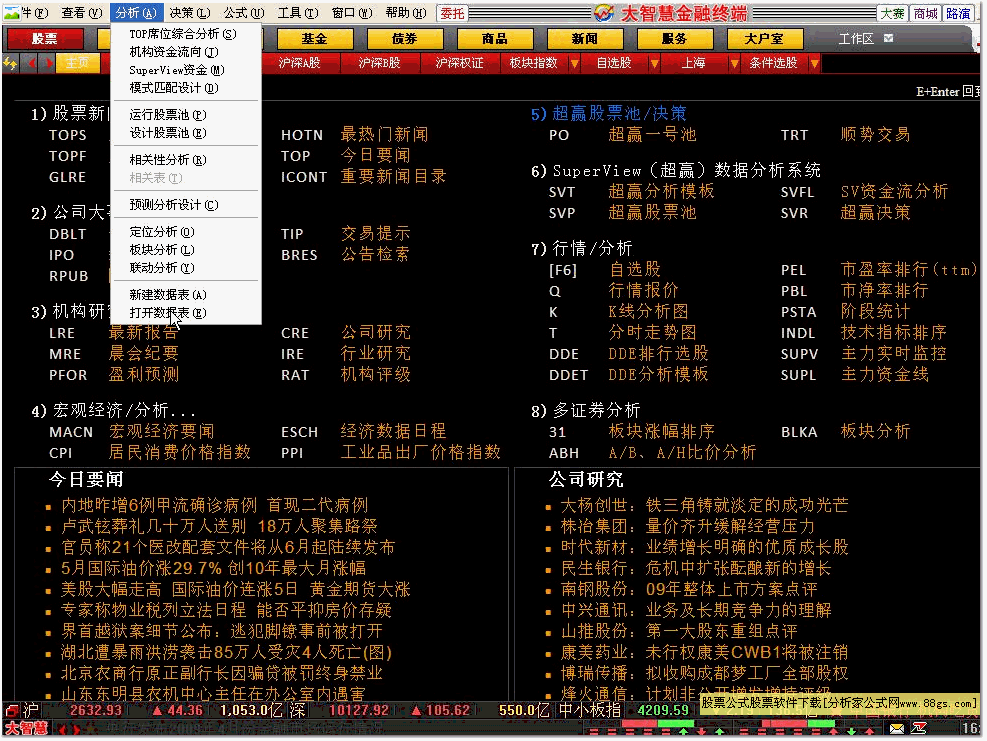Switch to the 股票 main tab

click(x=44, y=39)
